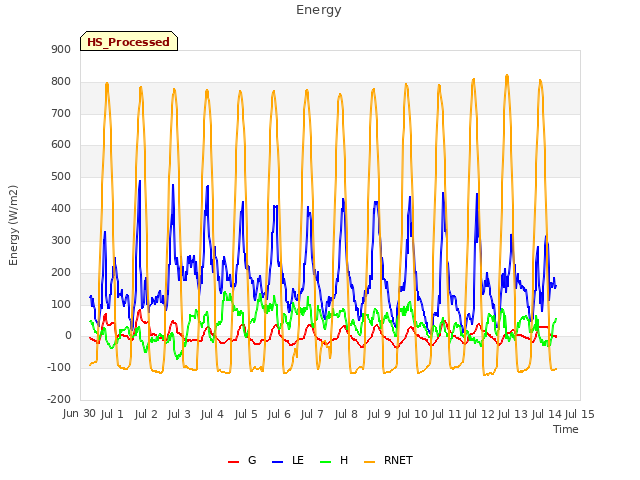This screenshot has height=480, width=640.
Task: Click the Jul 7 x-axis tick label
Action: click(312, 414)
